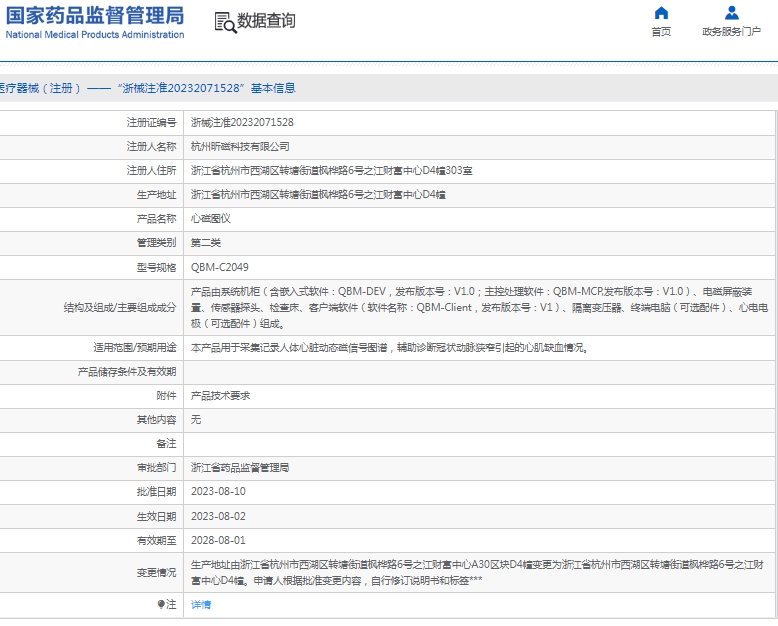Click the 生效日期 row label
Screen dimensions: 778x626
tap(156, 517)
